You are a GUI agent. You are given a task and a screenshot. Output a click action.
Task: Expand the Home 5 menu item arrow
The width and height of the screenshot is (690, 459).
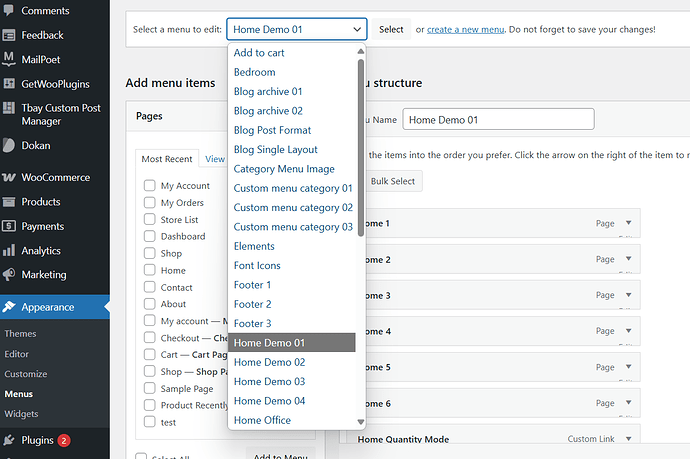pyautogui.click(x=628, y=367)
